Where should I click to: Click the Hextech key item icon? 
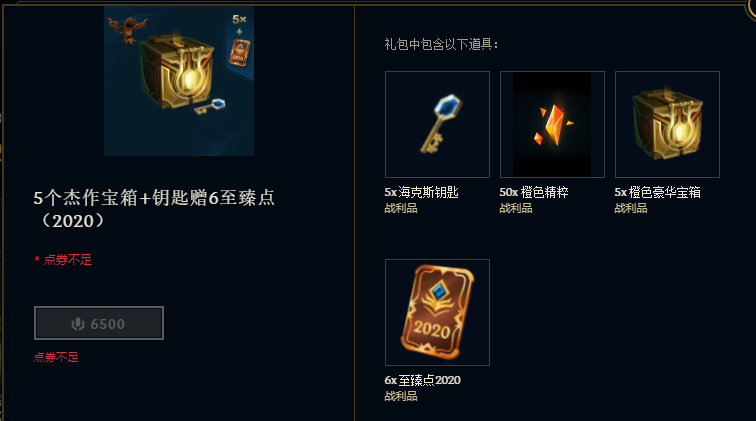437,124
